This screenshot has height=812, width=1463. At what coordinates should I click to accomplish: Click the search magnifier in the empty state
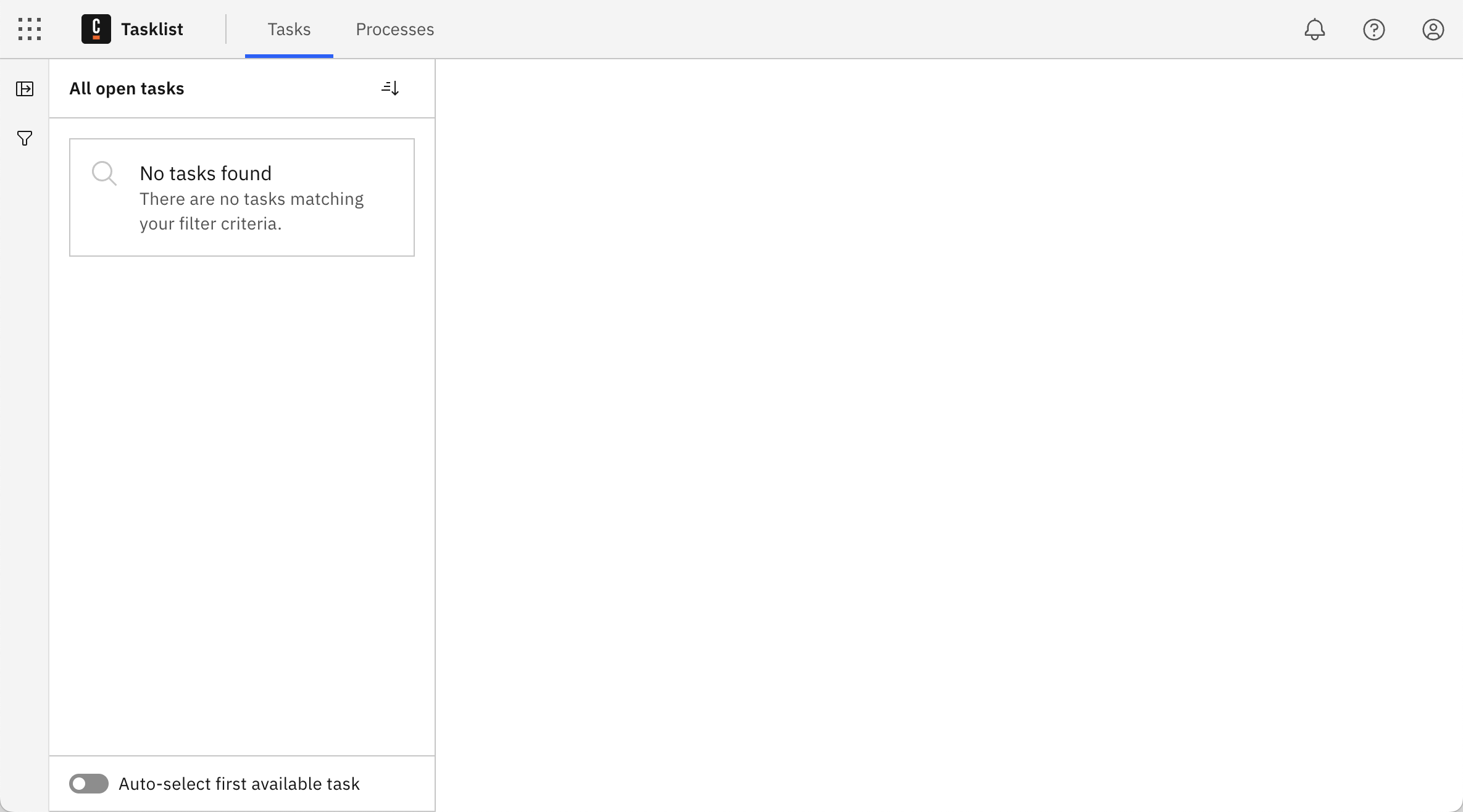point(104,173)
